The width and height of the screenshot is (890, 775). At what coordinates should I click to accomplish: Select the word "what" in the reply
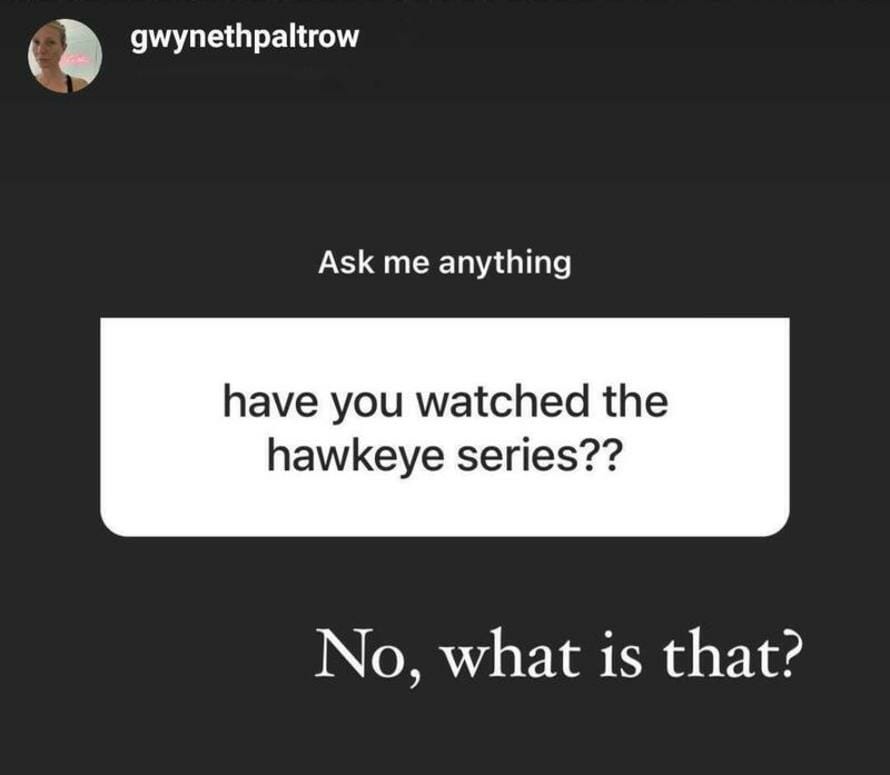pos(511,653)
